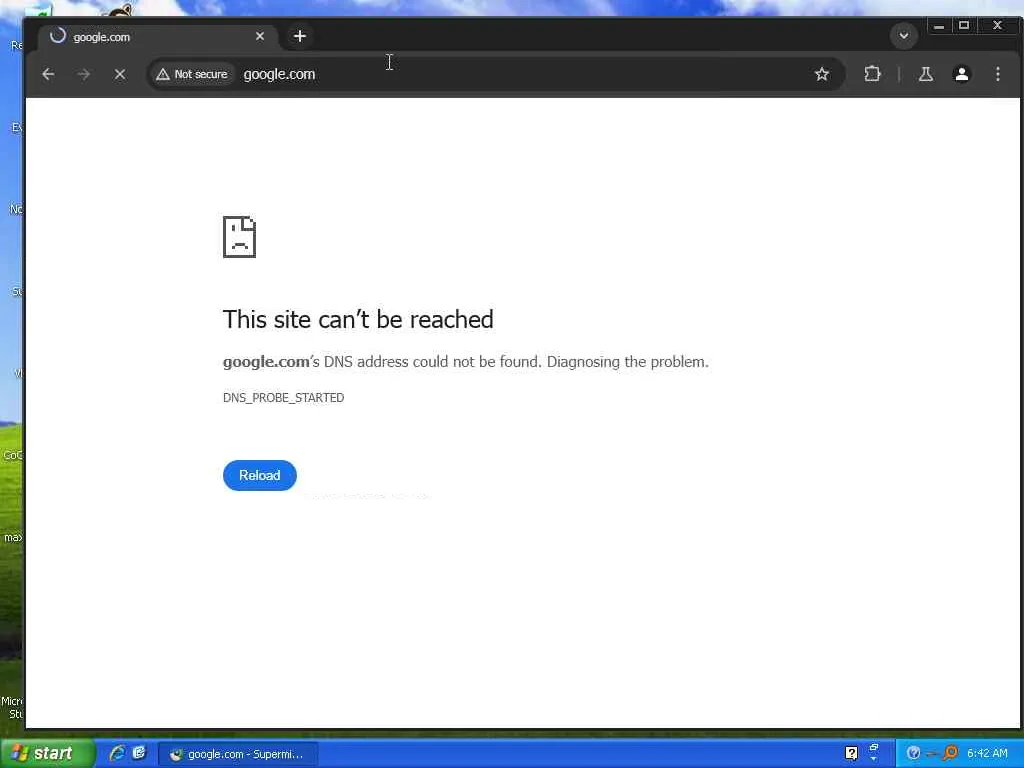Image resolution: width=1024 pixels, height=768 pixels.
Task: Open the Extensions puzzle icon
Action: pos(872,74)
